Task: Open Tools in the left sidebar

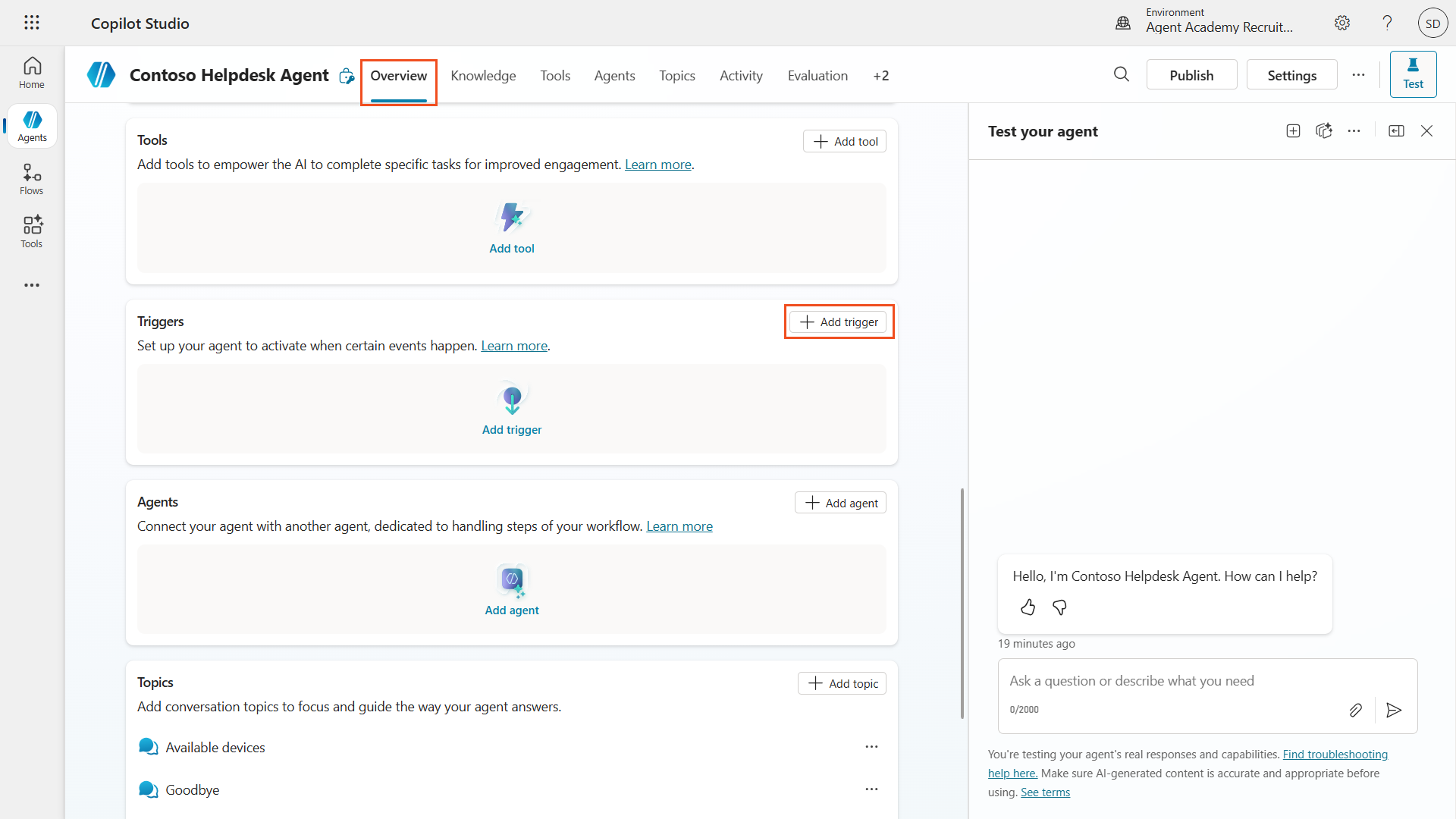Action: (x=32, y=231)
